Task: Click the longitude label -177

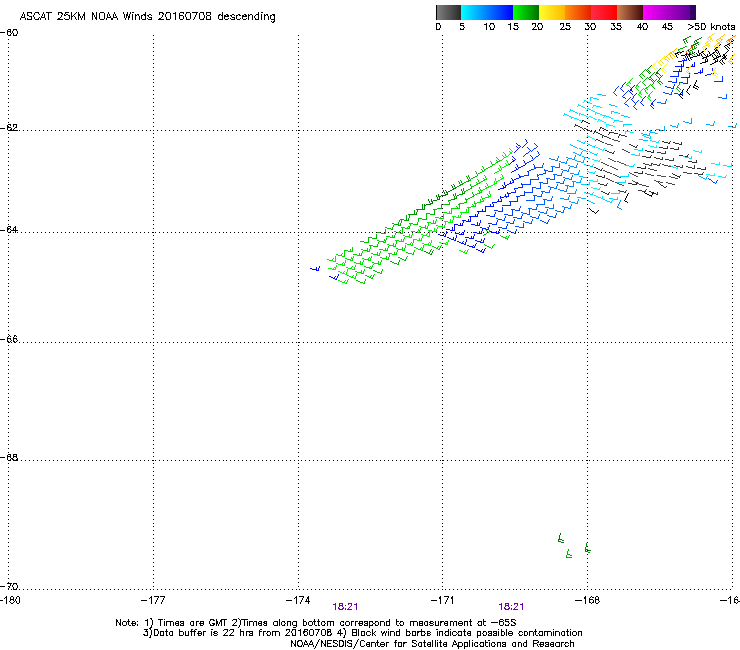Action: tap(153, 600)
